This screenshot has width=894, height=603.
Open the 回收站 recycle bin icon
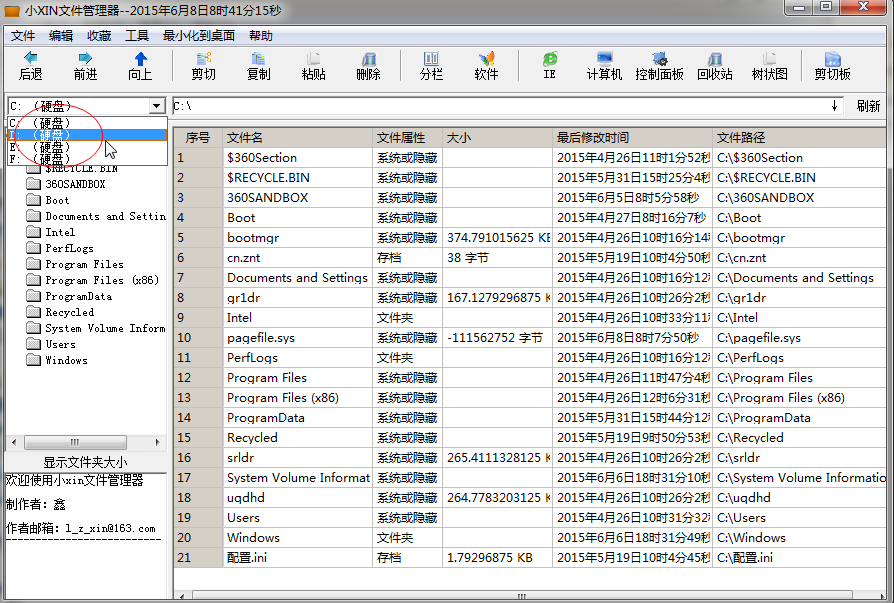coord(714,58)
